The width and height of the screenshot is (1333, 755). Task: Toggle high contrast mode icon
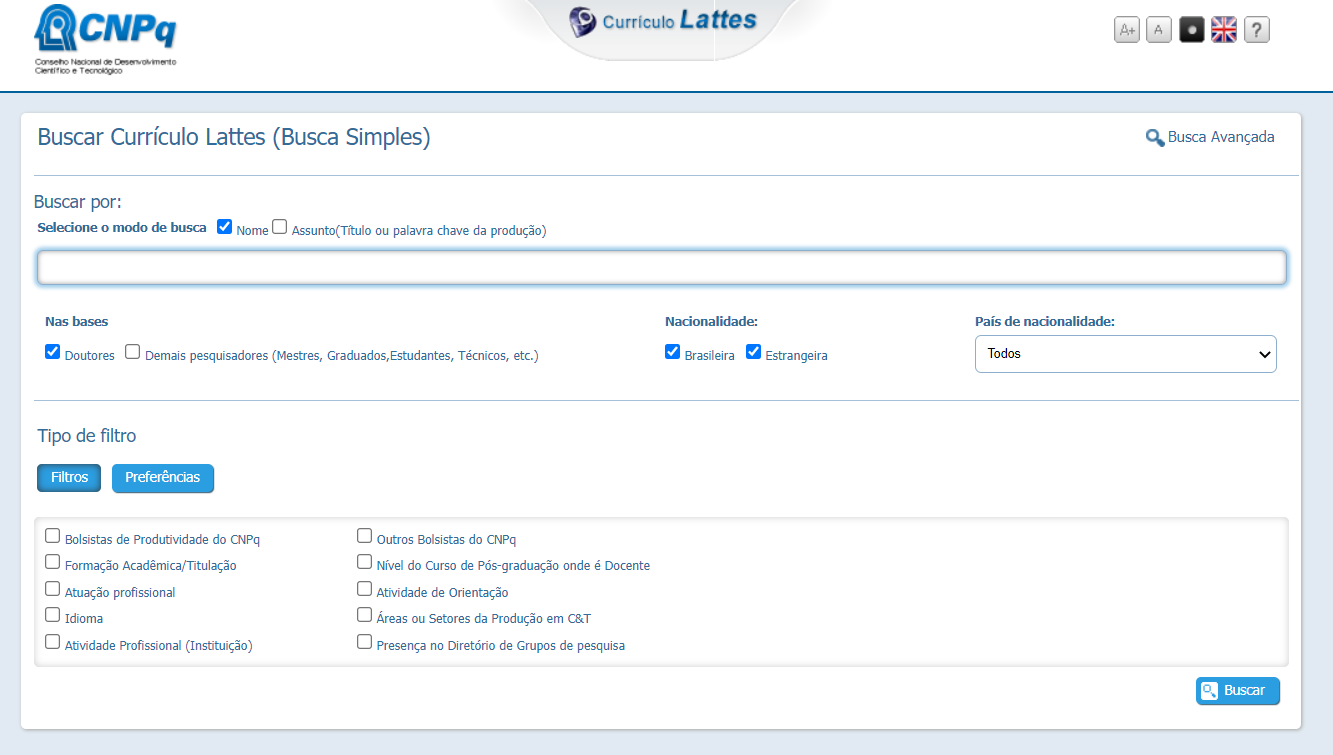point(1191,30)
